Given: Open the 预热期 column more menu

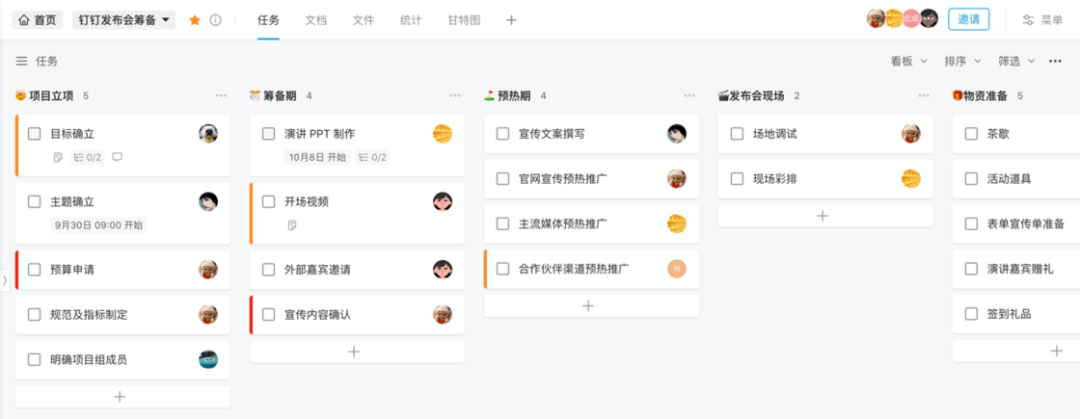Looking at the screenshot, I should coord(689,96).
